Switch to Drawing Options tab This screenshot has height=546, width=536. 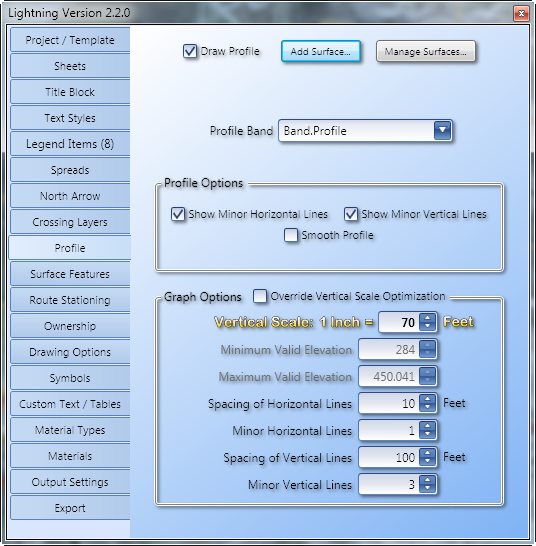coord(70,352)
